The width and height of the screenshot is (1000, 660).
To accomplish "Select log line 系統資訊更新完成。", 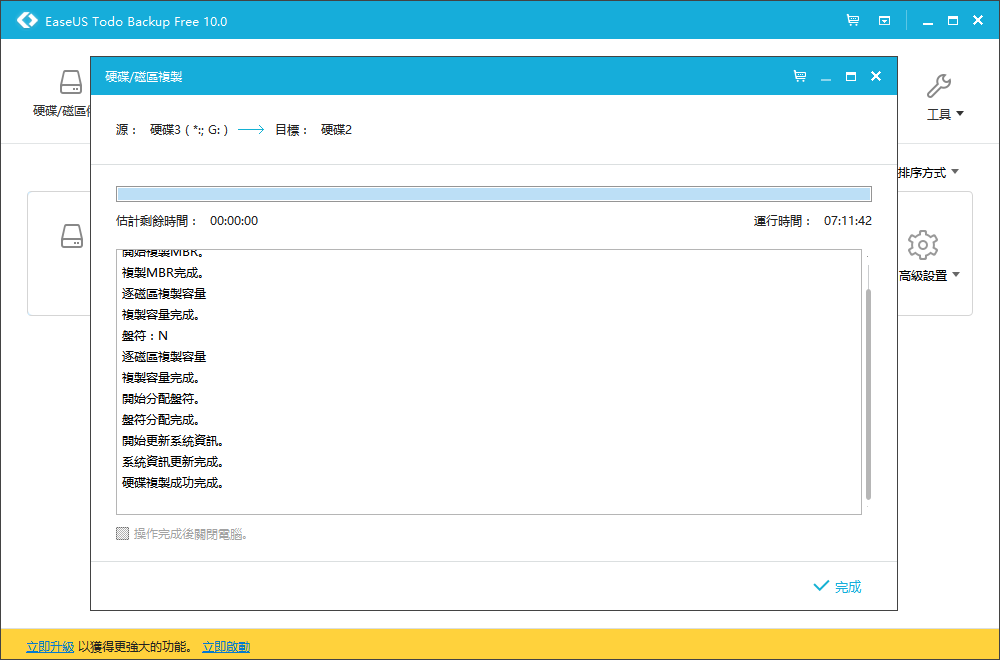I will point(174,462).
